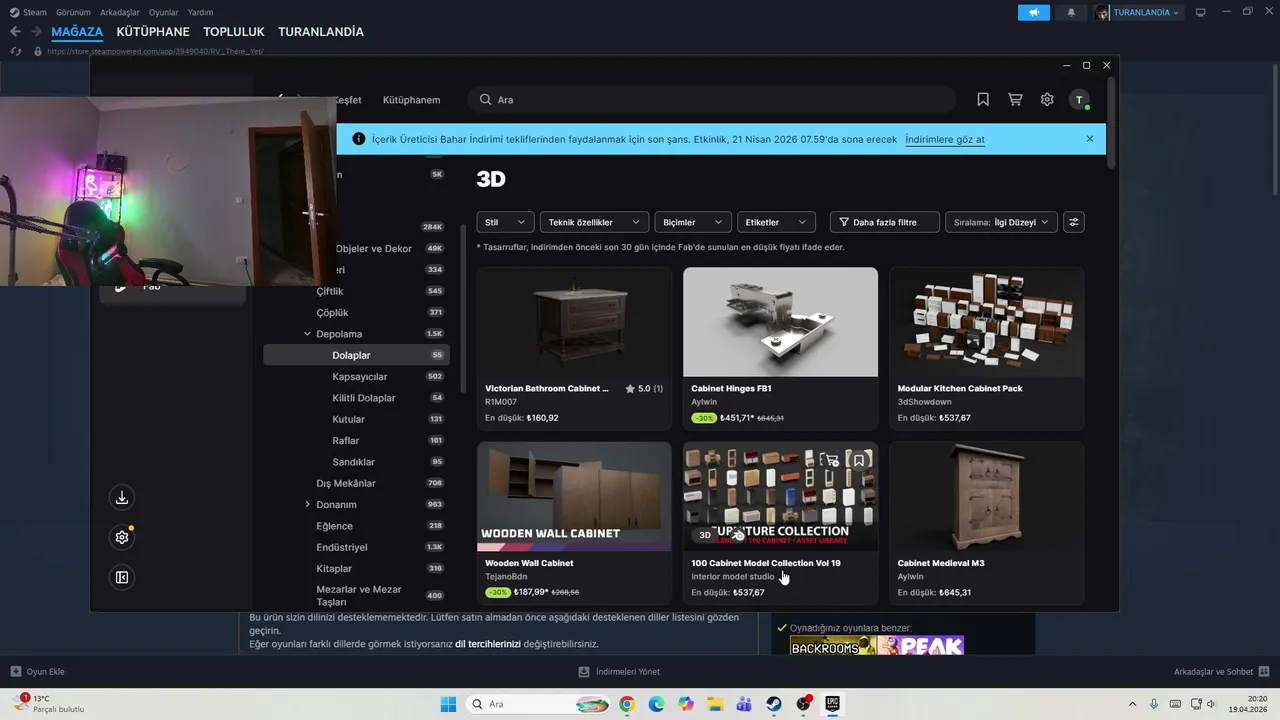Open the Sıralama İlgi Düzeyi sort dropdown
1280x720 pixels.
point(1001,222)
